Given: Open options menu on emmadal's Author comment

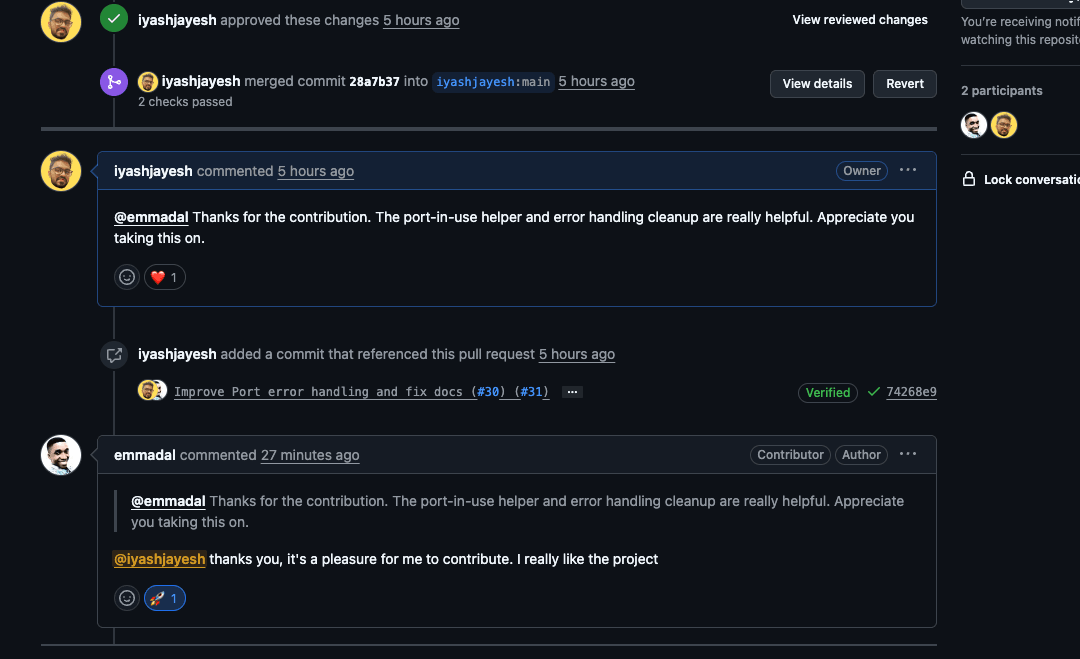Looking at the screenshot, I should (908, 455).
